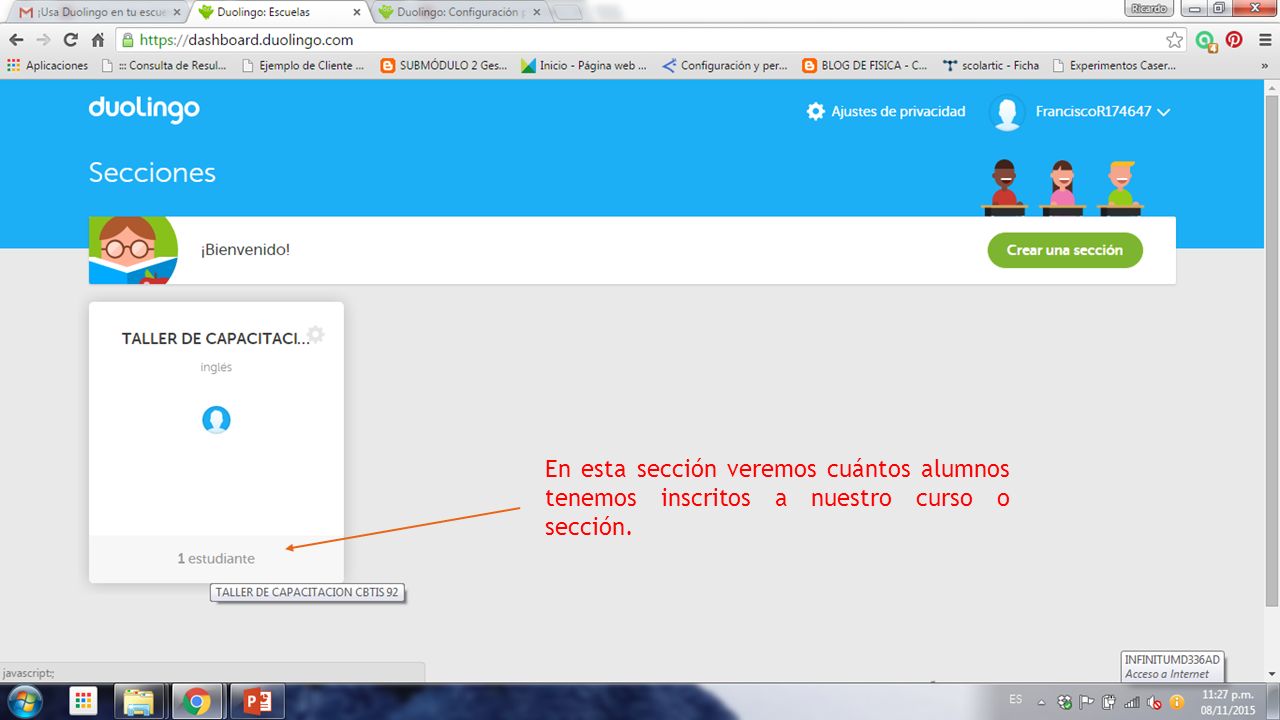Open TALLER DE CAPACITACI... section title

point(215,339)
